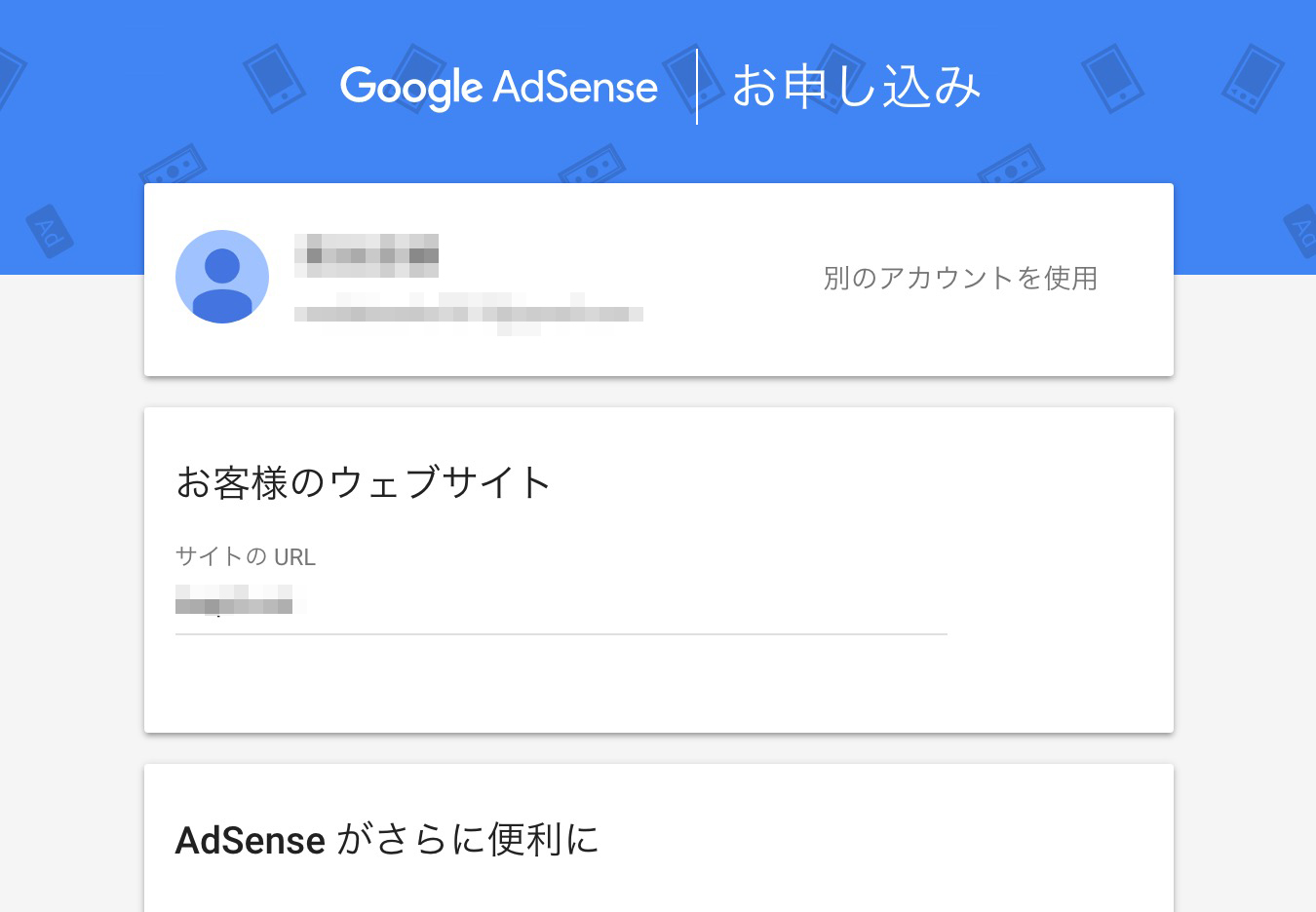Click the サイトの URL label
This screenshot has height=912, width=1316.
(x=246, y=556)
